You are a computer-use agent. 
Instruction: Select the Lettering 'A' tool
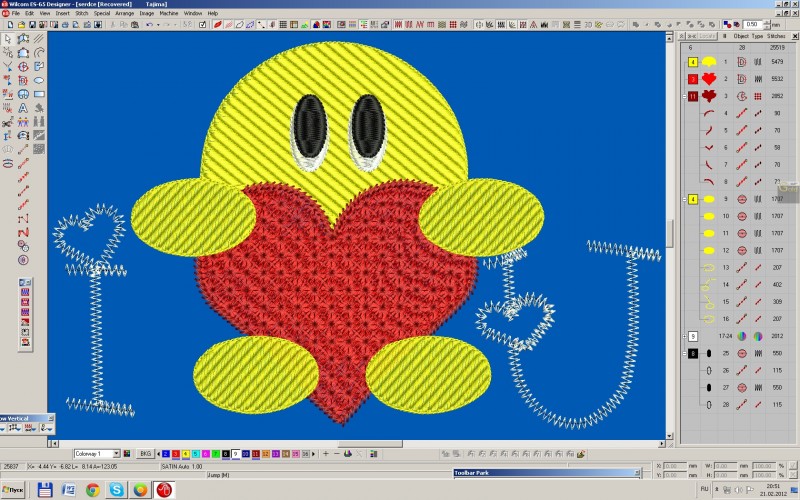click(23, 108)
